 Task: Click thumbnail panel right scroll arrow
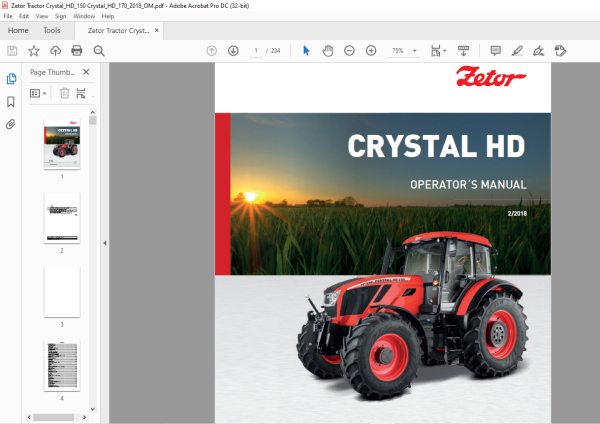pos(85,417)
